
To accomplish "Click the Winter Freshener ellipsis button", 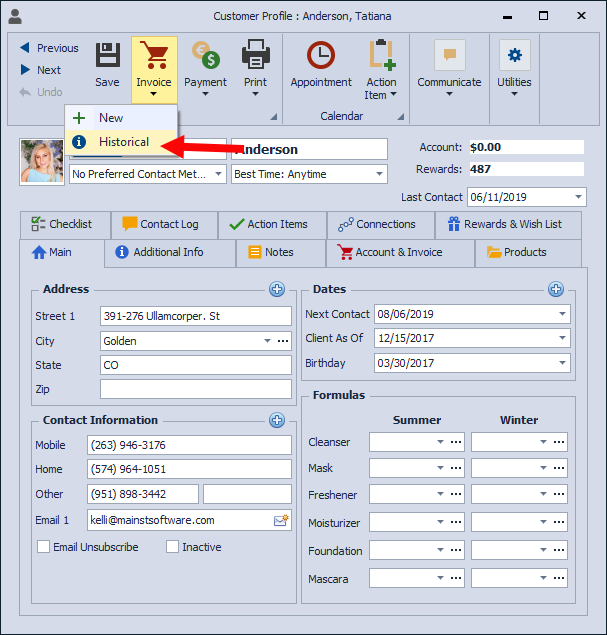I will pos(559,494).
